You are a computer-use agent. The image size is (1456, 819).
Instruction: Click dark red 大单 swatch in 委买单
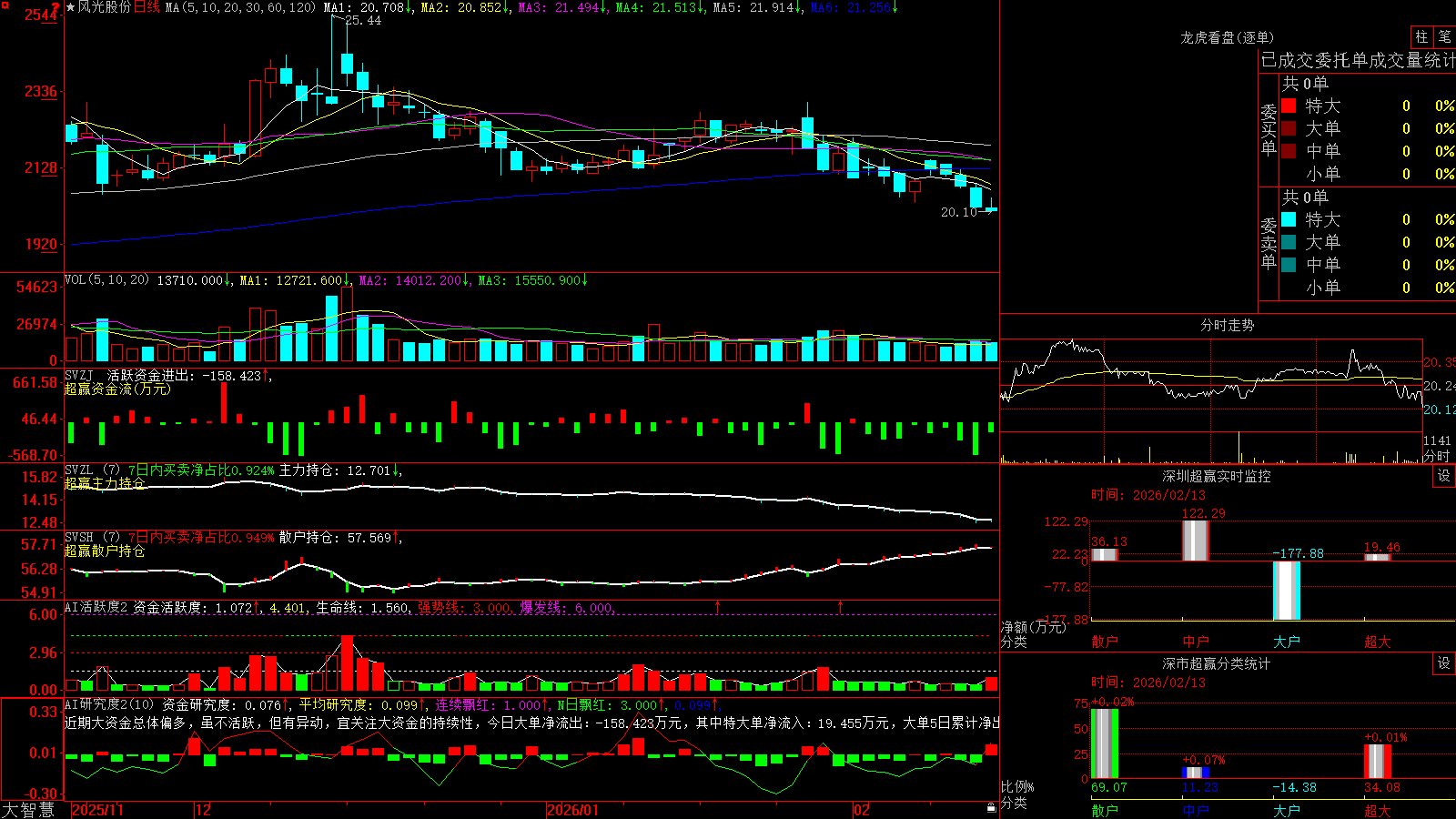1289,128
